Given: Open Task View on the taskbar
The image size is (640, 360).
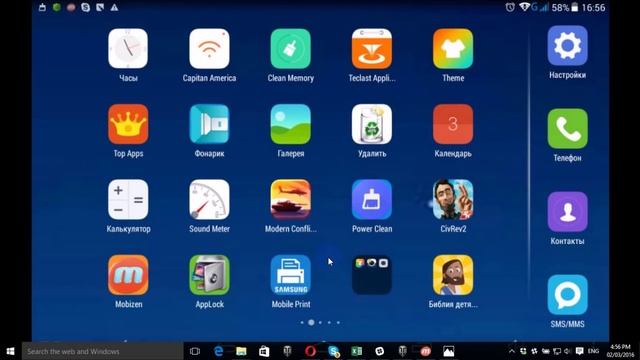Looking at the screenshot, I should tap(195, 351).
